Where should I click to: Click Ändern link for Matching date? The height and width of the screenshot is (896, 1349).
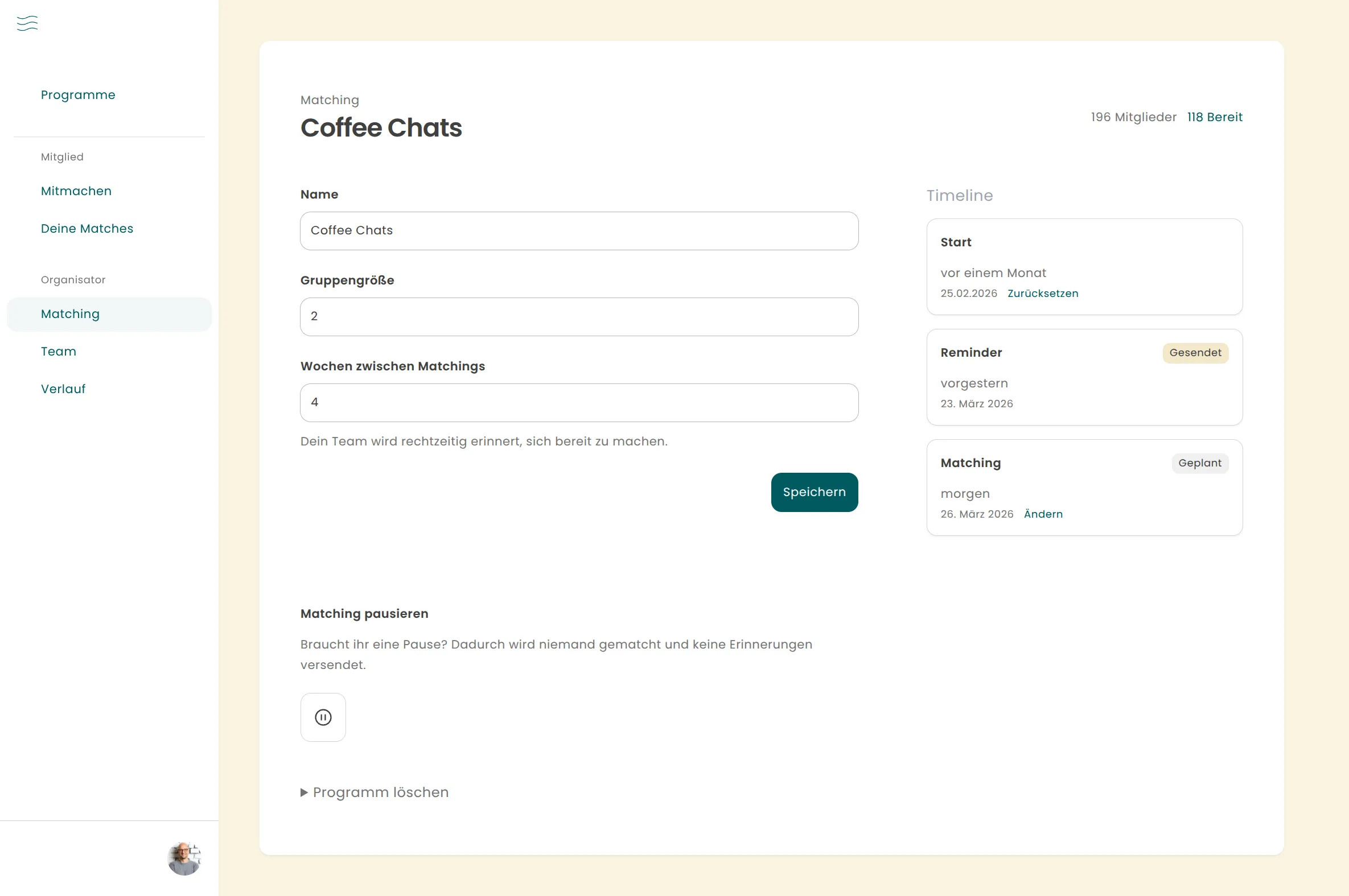(1043, 514)
